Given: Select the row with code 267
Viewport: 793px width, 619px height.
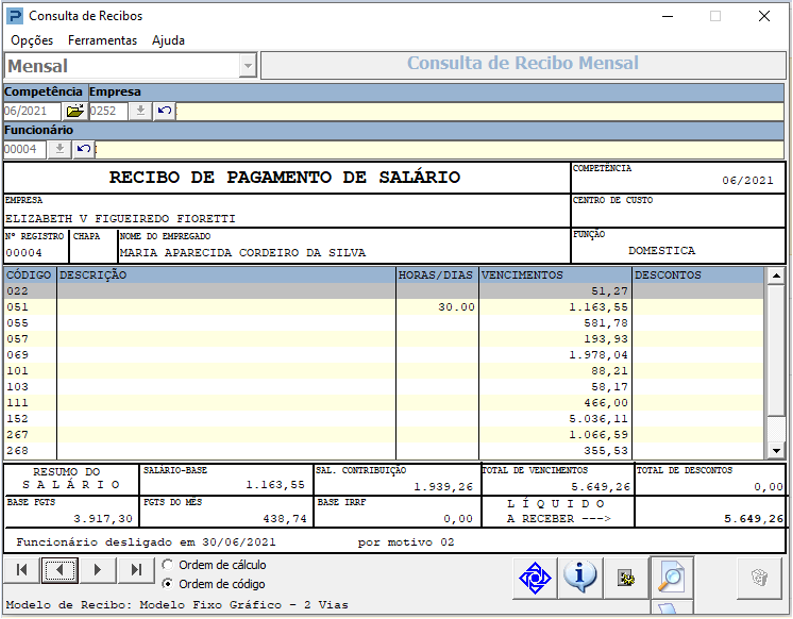Looking at the screenshot, I should click(384, 434).
